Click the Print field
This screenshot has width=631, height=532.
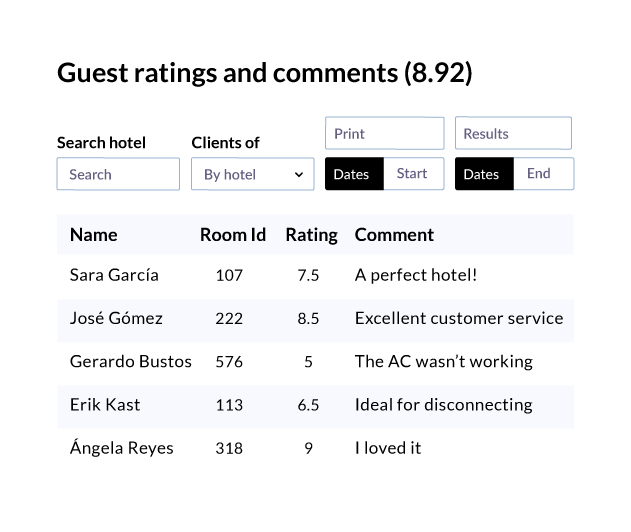point(384,133)
